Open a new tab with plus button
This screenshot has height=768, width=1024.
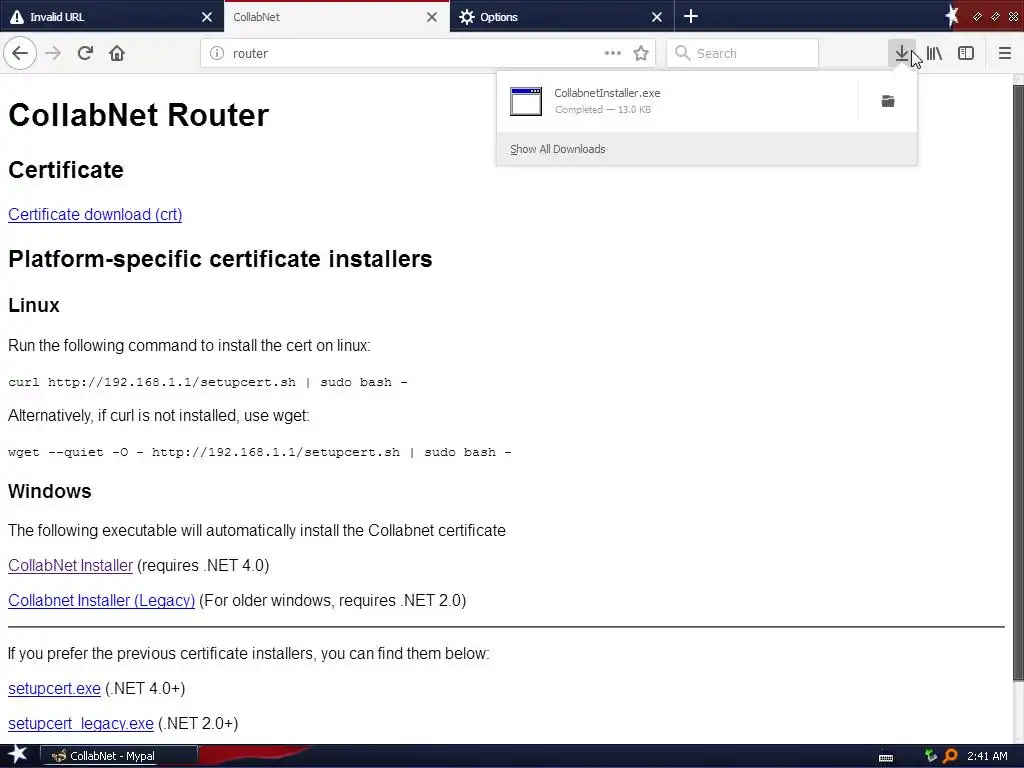click(x=690, y=16)
